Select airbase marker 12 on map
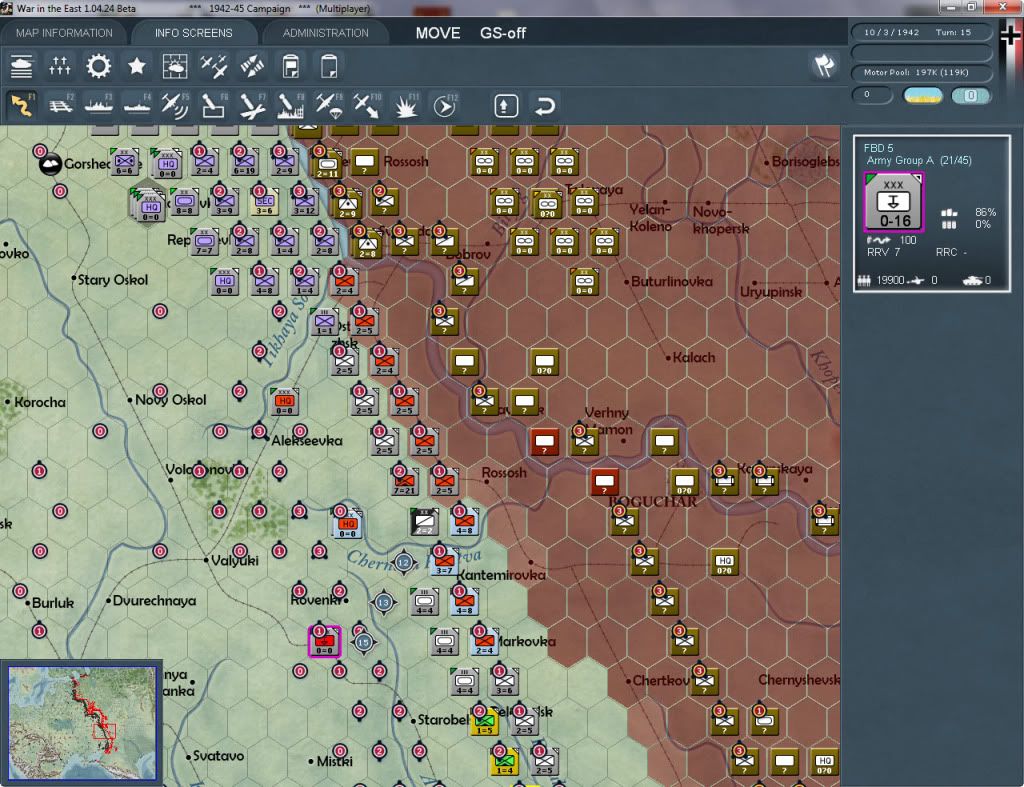The width and height of the screenshot is (1024, 787). point(404,563)
